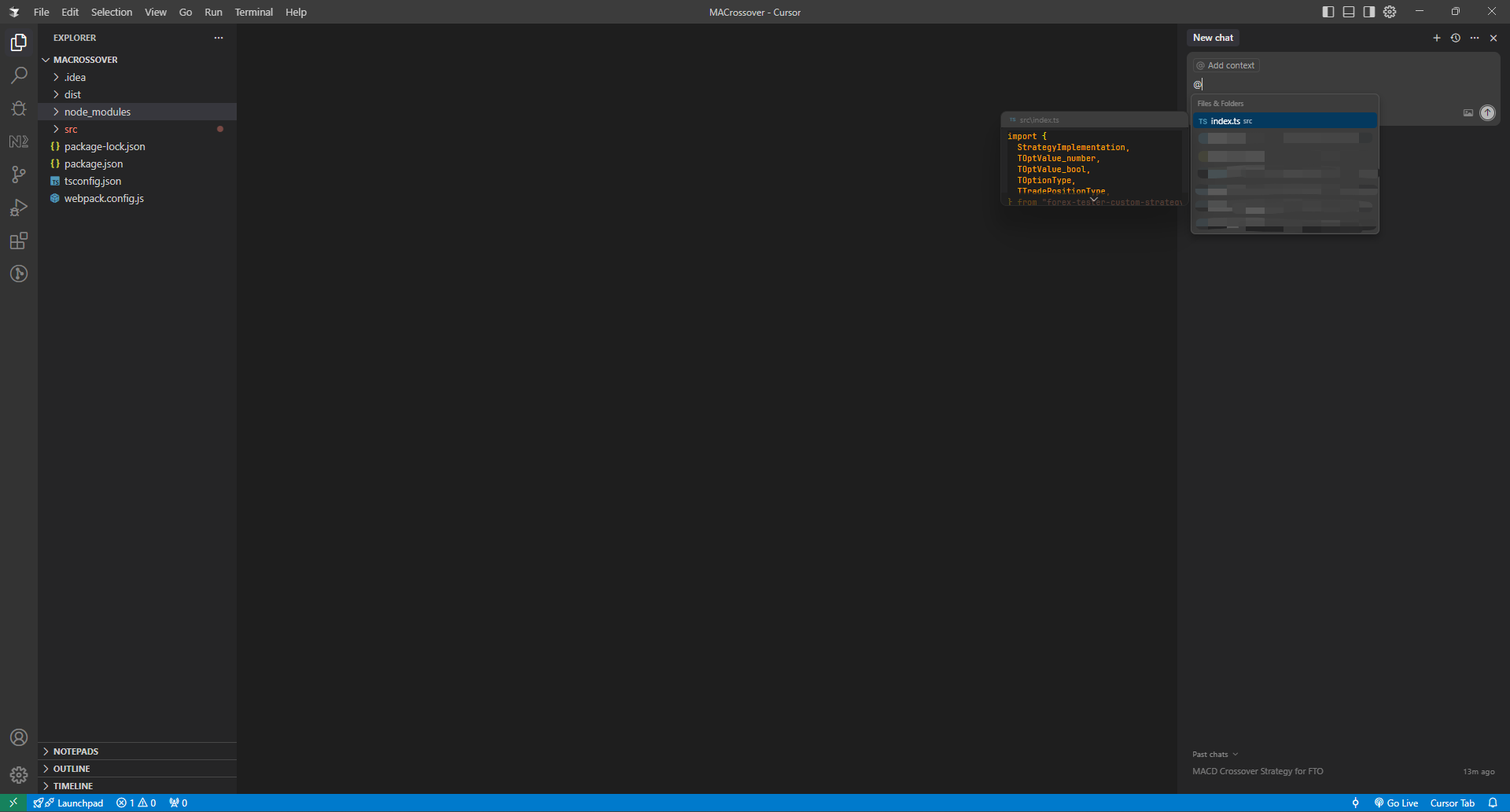The height and width of the screenshot is (812, 1510).
Task: Open Run and Debug view
Action: pos(19,208)
